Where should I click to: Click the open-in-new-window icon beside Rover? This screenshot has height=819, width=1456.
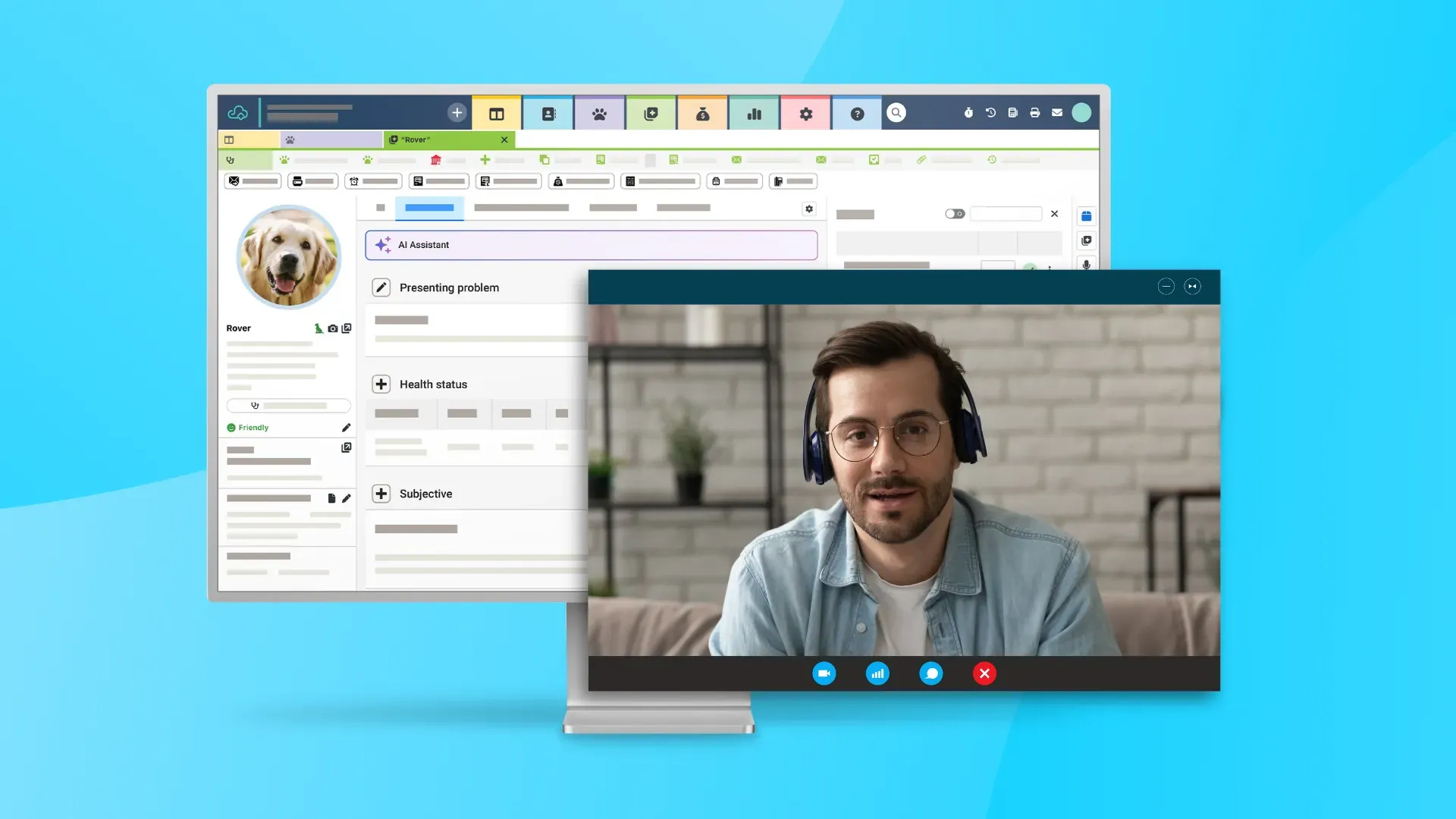pyautogui.click(x=347, y=328)
